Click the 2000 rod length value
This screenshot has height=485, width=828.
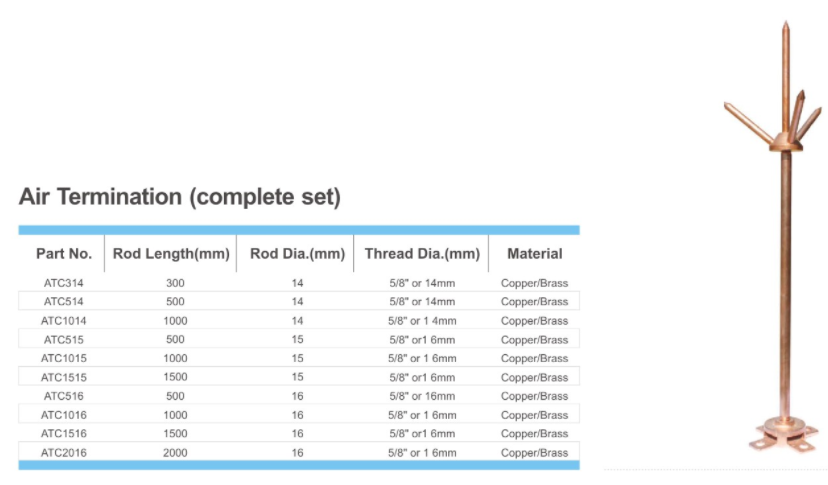(x=175, y=453)
